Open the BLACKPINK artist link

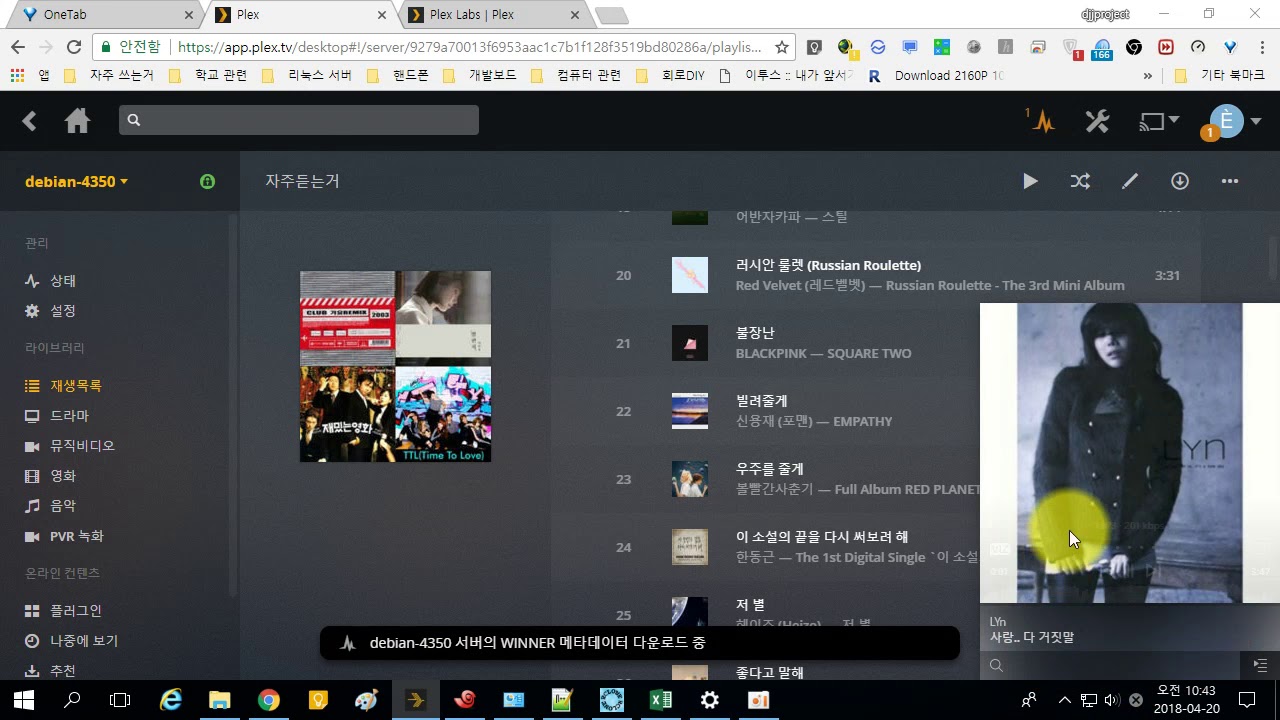(x=775, y=353)
